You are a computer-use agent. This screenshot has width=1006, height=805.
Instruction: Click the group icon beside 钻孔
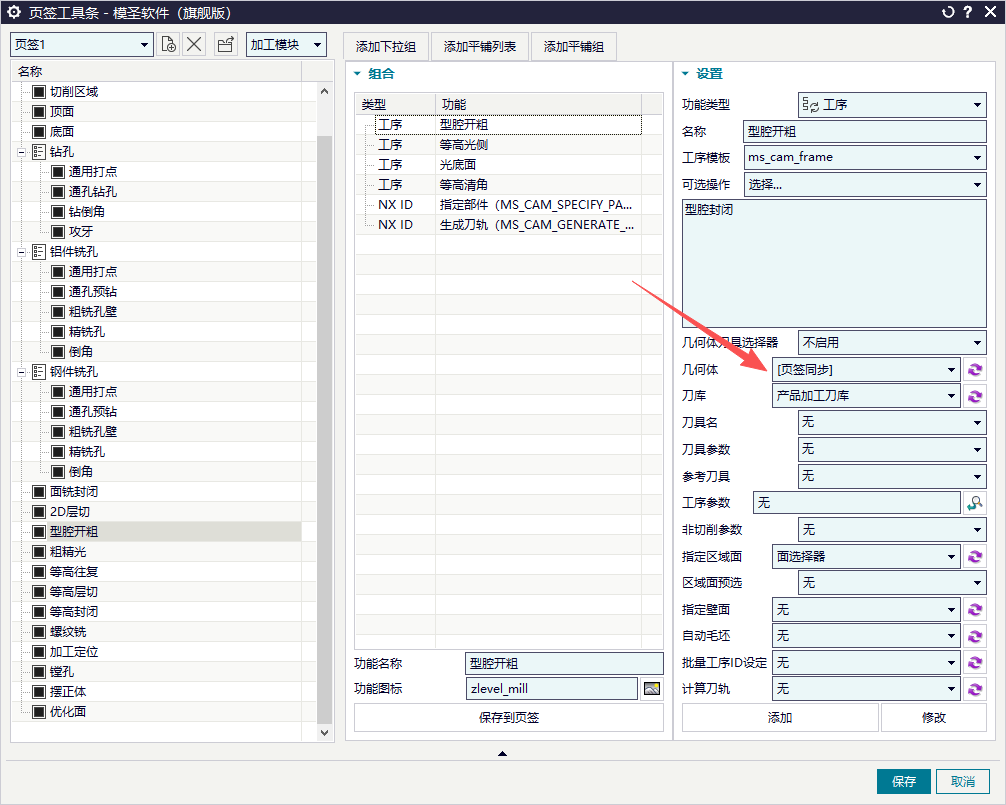[x=39, y=152]
